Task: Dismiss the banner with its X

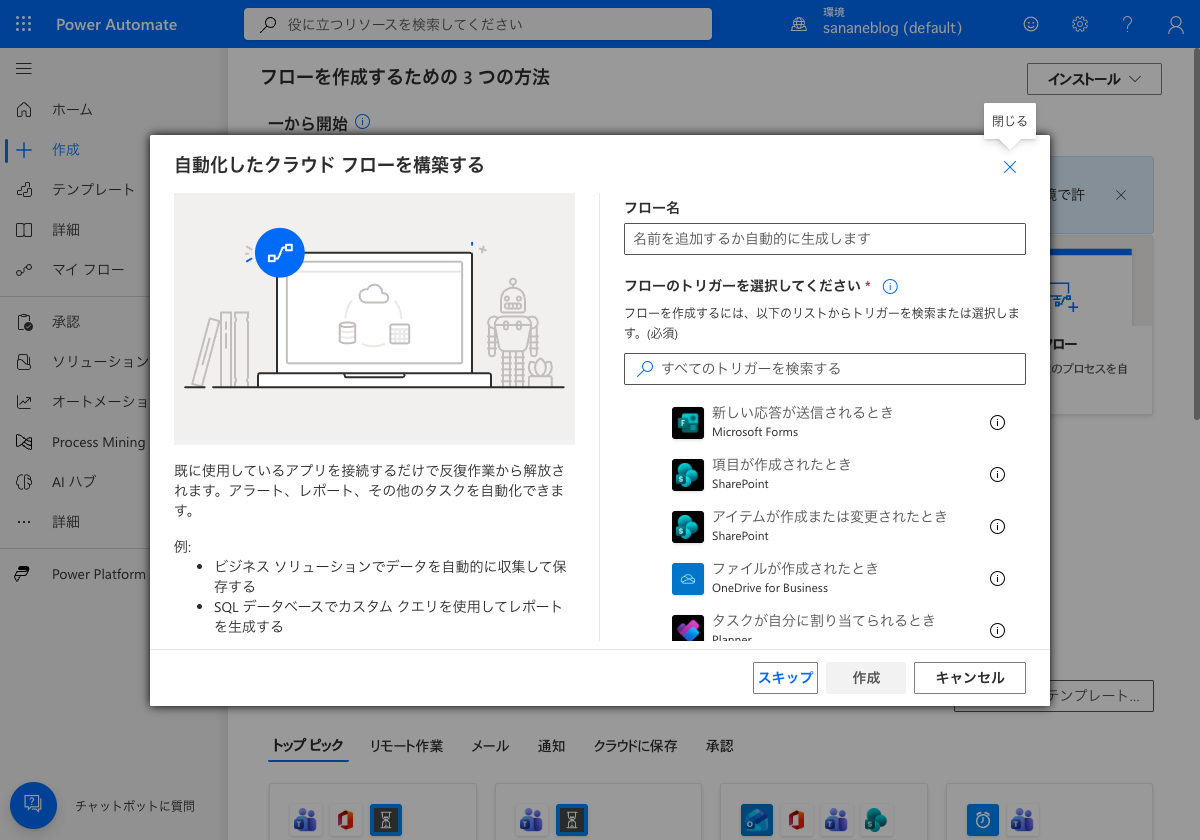Action: [1121, 195]
